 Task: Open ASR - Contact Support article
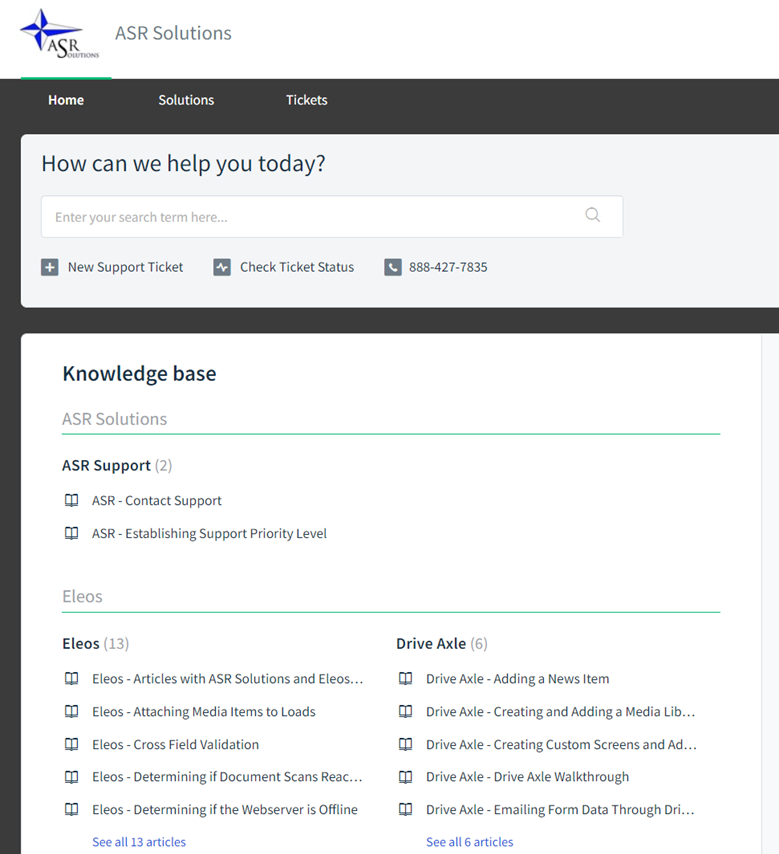click(x=157, y=501)
